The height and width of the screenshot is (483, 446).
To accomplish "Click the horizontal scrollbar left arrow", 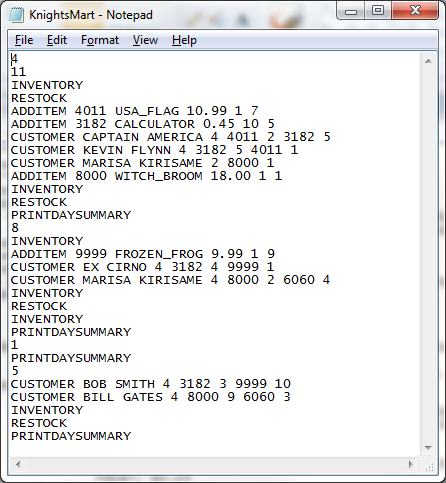I will [18, 464].
